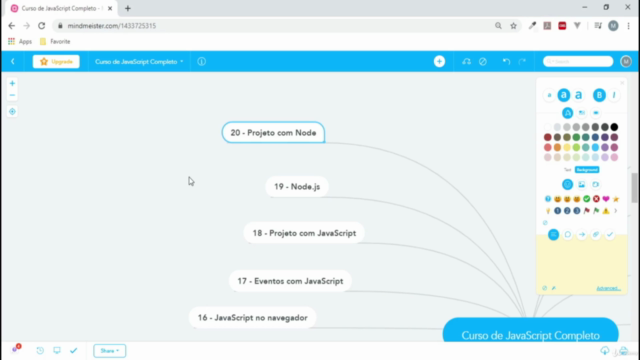Screen dimensions: 640x360
Task: Show more icons with the right chevron
Action: point(616,211)
